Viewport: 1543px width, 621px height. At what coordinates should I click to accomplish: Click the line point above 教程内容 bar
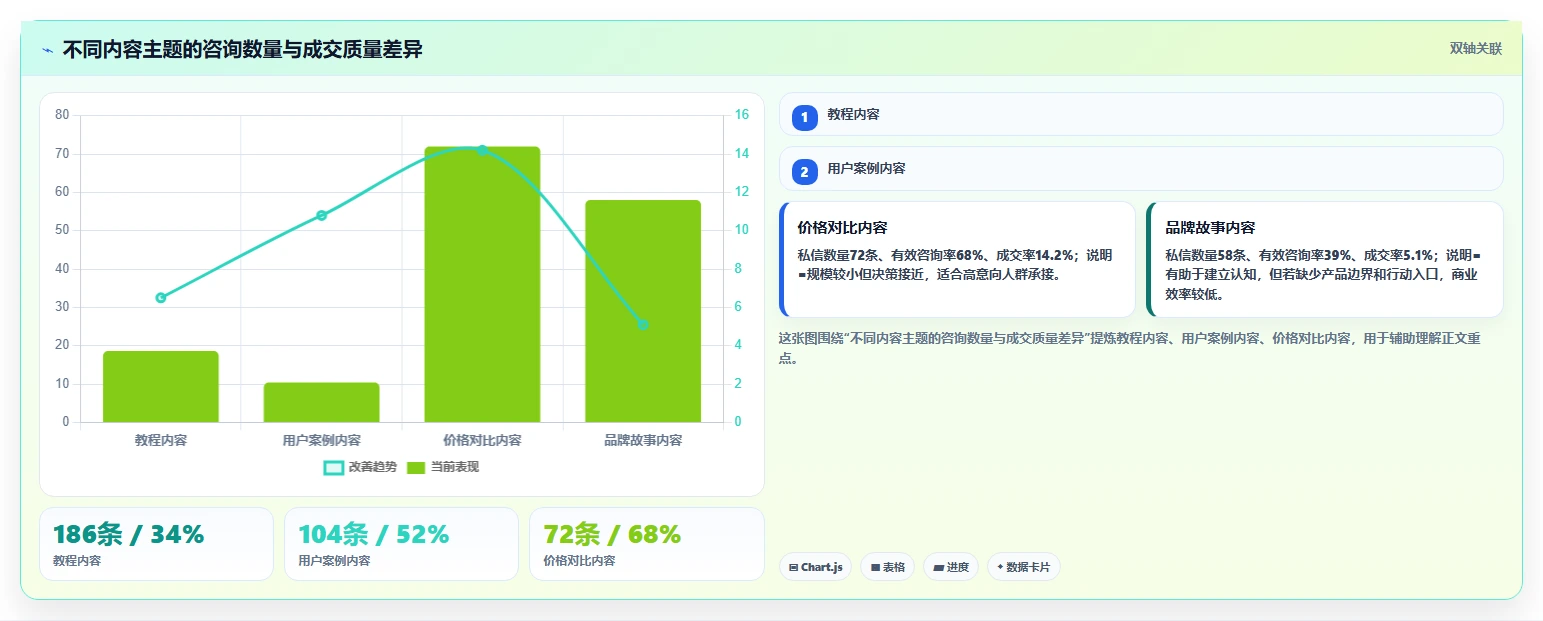[x=161, y=298]
